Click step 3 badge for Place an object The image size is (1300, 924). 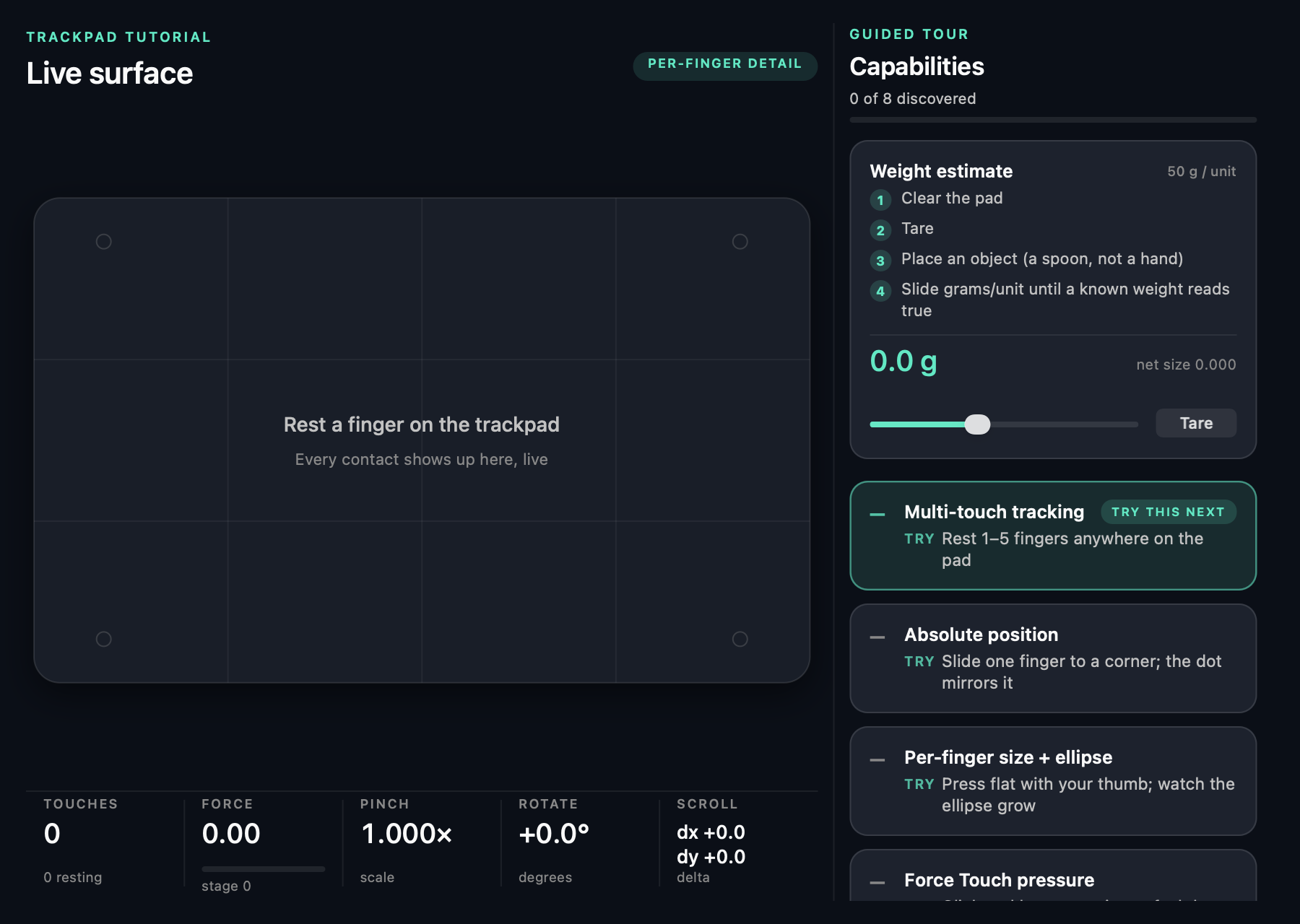[x=880, y=261]
